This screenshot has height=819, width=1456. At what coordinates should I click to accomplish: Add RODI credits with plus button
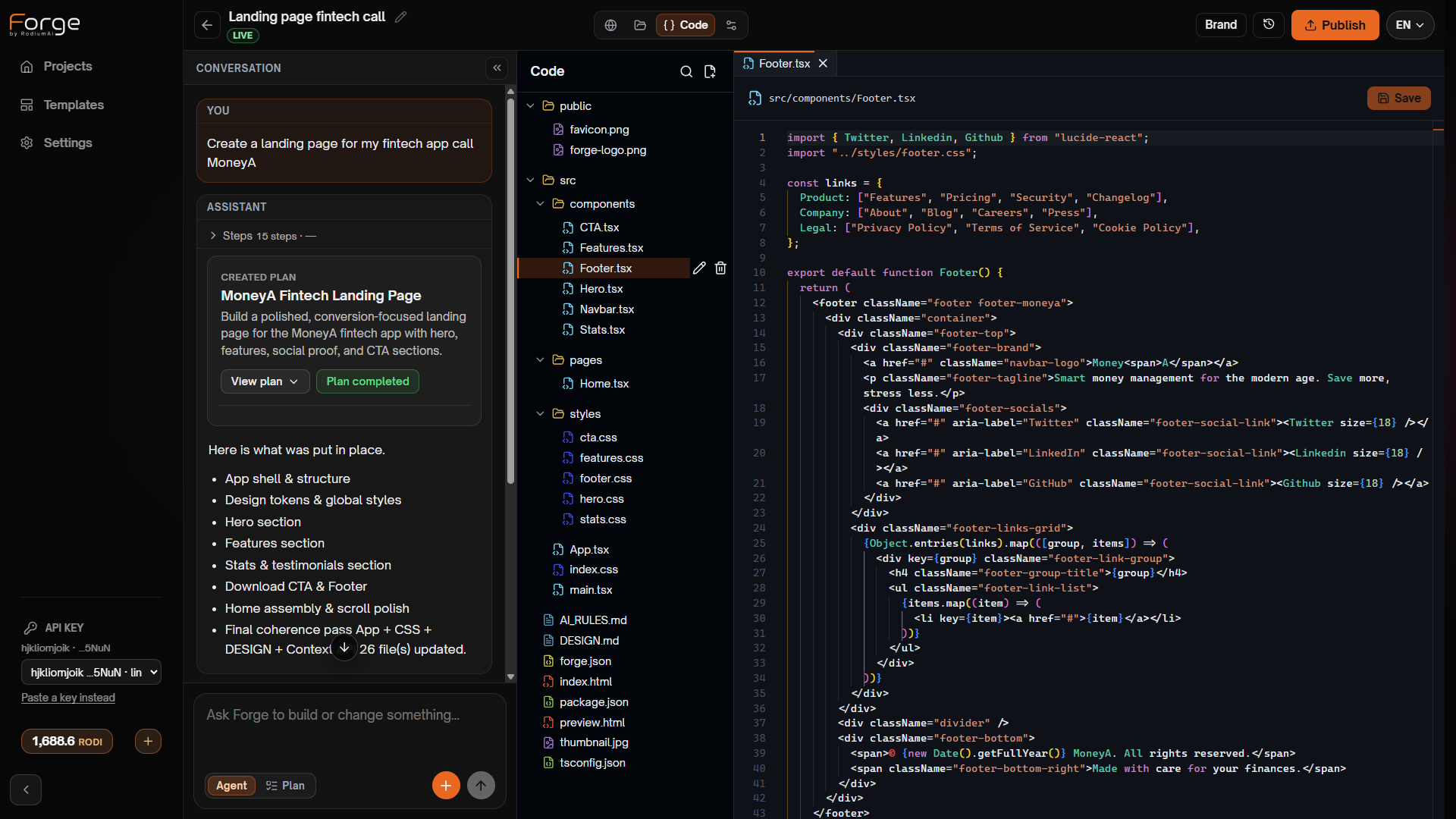click(x=148, y=741)
